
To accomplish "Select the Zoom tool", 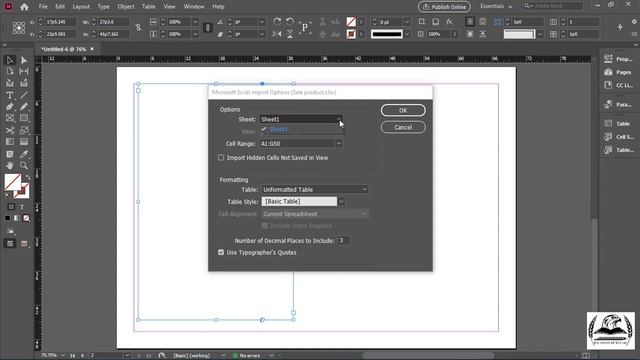I will [24, 165].
